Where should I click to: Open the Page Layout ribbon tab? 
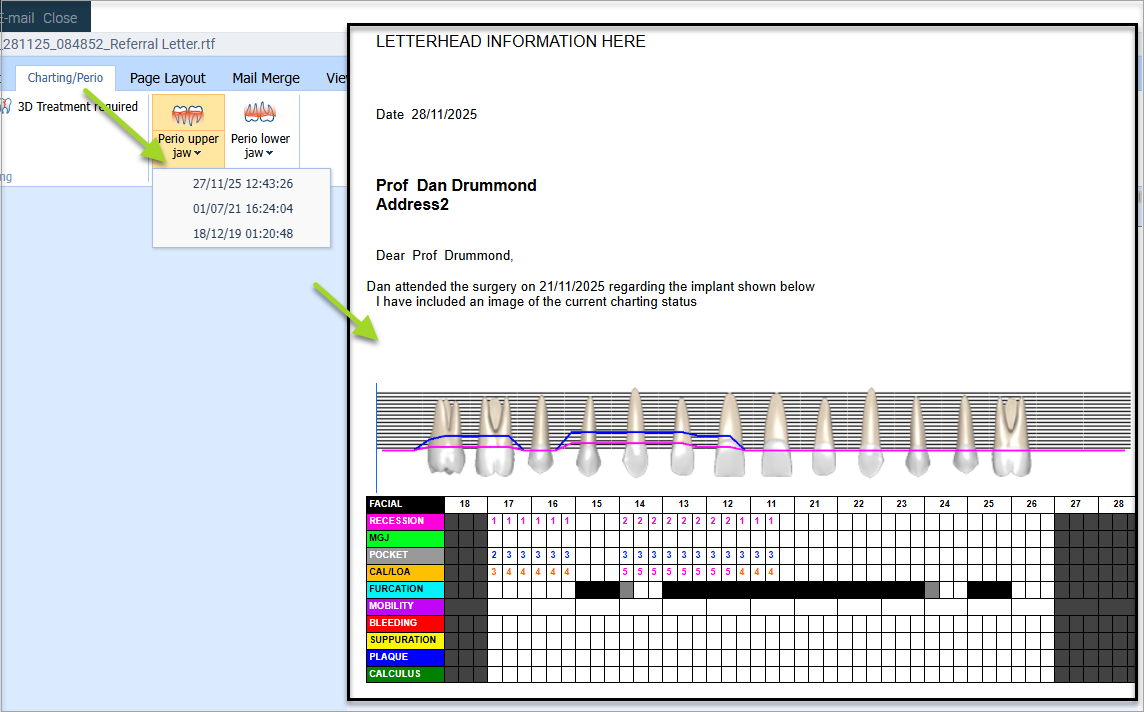pyautogui.click(x=167, y=78)
